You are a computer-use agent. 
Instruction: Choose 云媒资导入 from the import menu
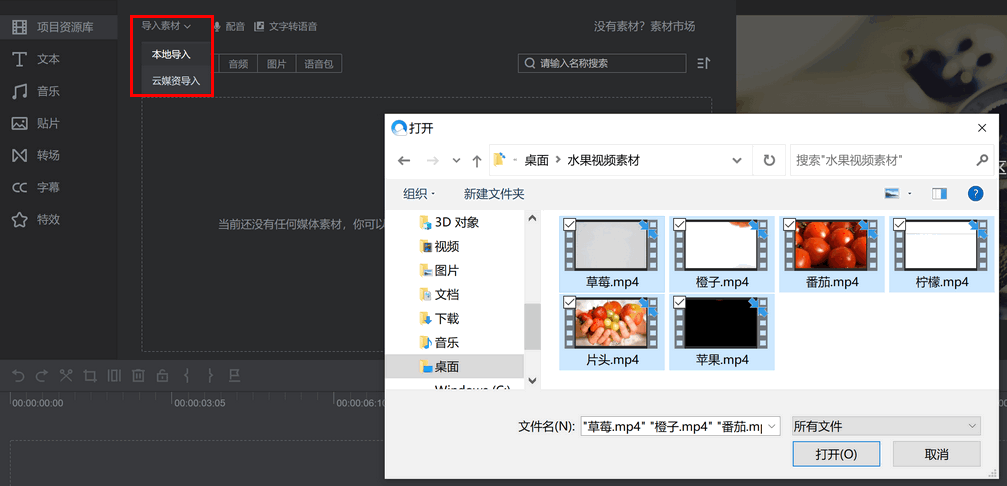(x=176, y=81)
